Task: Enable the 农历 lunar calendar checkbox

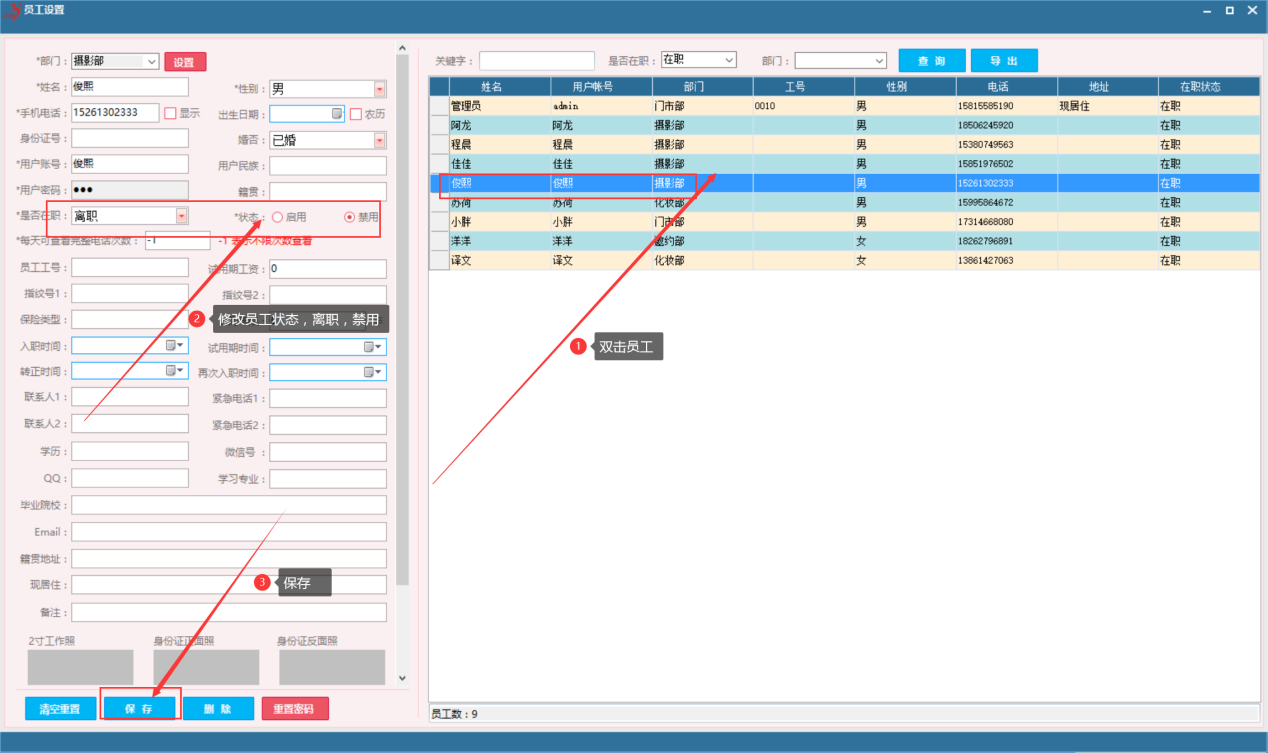Action: pos(356,114)
